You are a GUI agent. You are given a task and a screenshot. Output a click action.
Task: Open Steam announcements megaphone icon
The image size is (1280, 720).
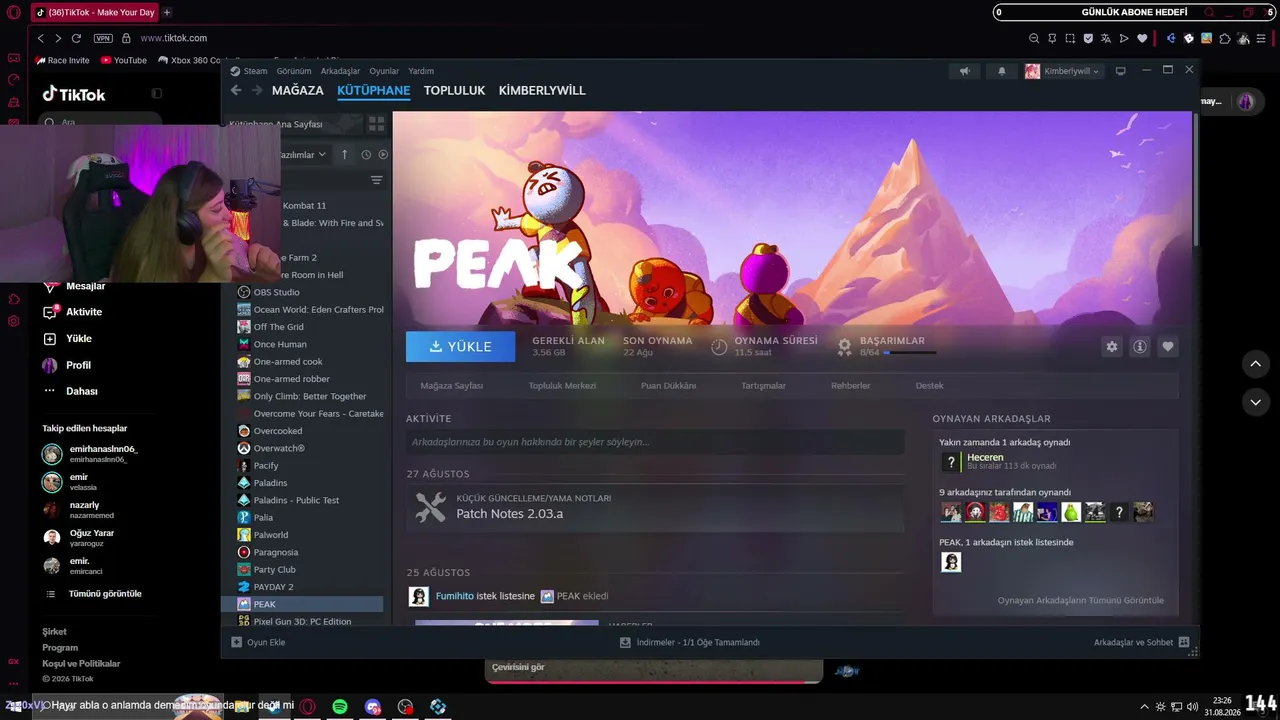click(x=965, y=71)
